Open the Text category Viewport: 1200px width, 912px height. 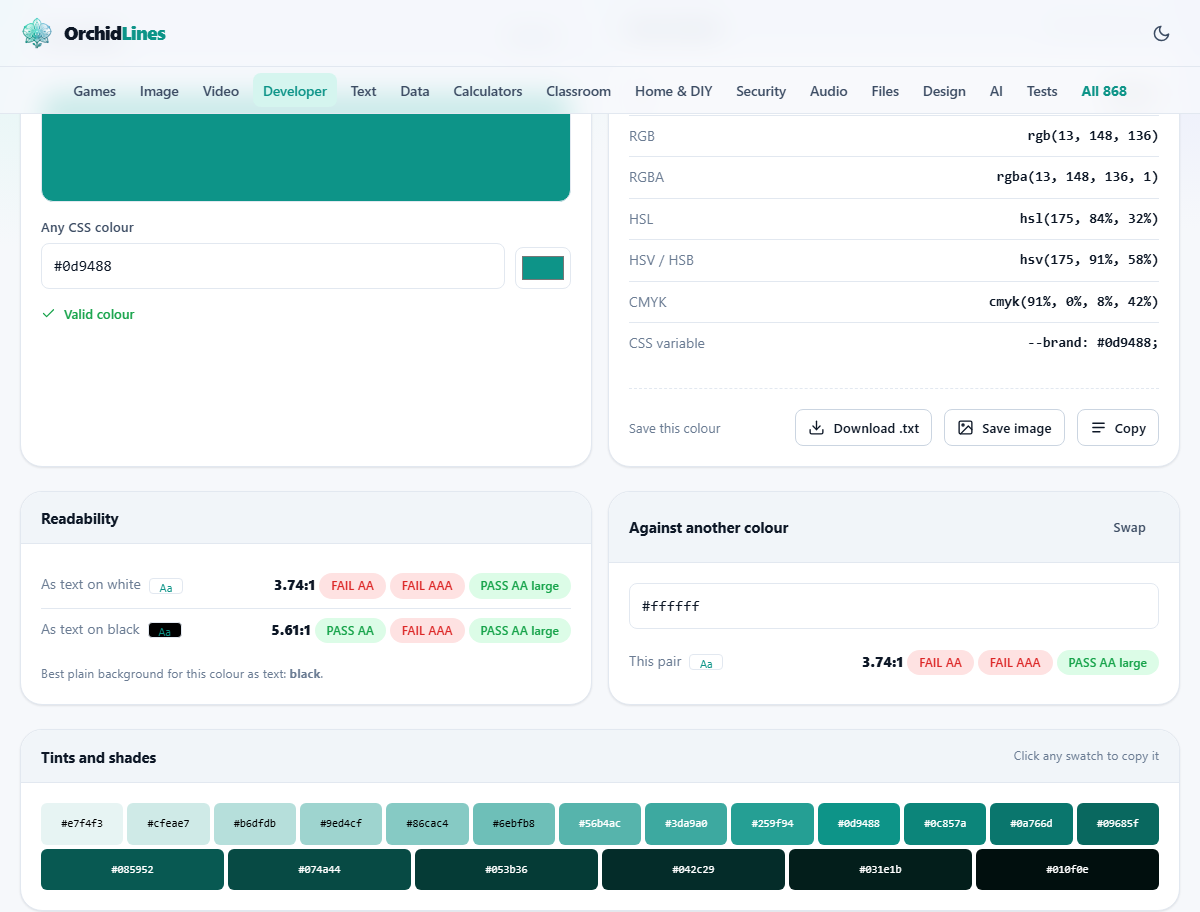point(364,91)
